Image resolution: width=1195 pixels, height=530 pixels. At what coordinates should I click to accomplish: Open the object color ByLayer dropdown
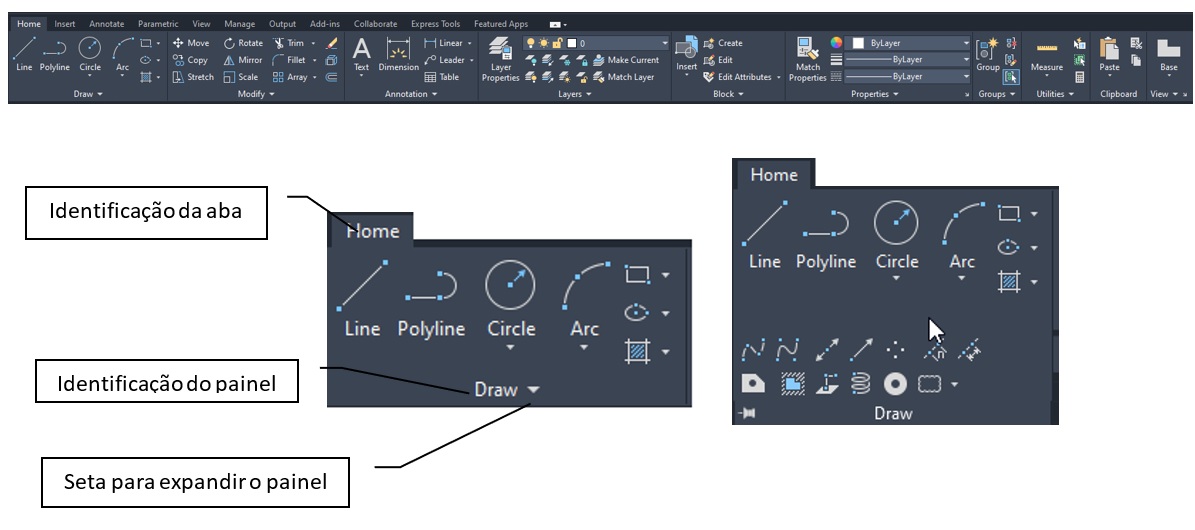coord(909,43)
